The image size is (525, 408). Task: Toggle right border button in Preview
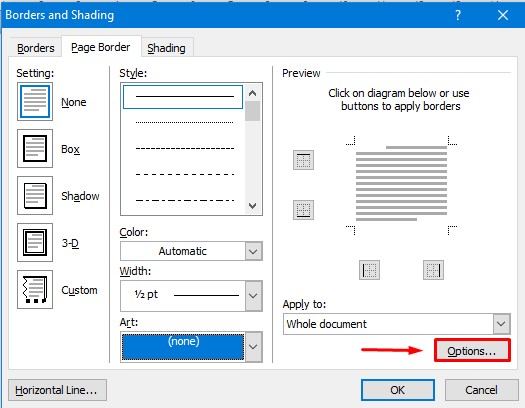tap(433, 270)
